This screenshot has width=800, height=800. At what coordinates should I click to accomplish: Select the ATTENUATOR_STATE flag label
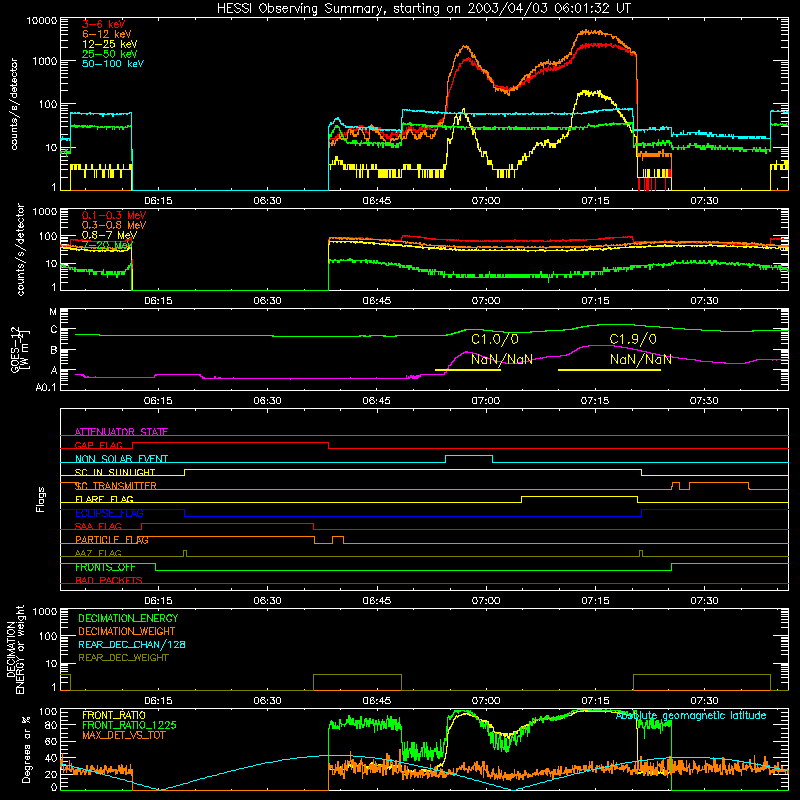click(x=121, y=432)
